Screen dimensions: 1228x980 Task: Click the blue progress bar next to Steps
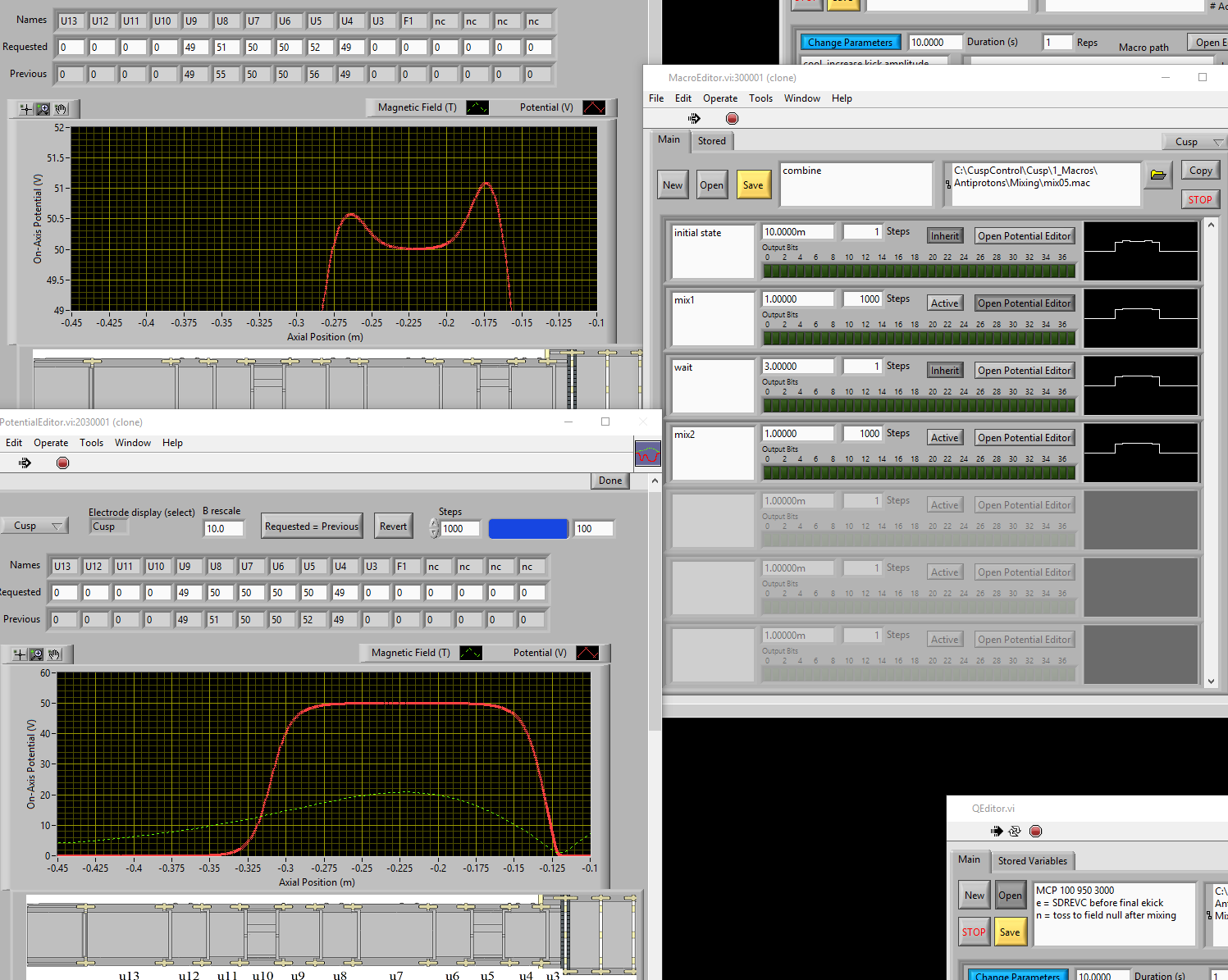527,529
